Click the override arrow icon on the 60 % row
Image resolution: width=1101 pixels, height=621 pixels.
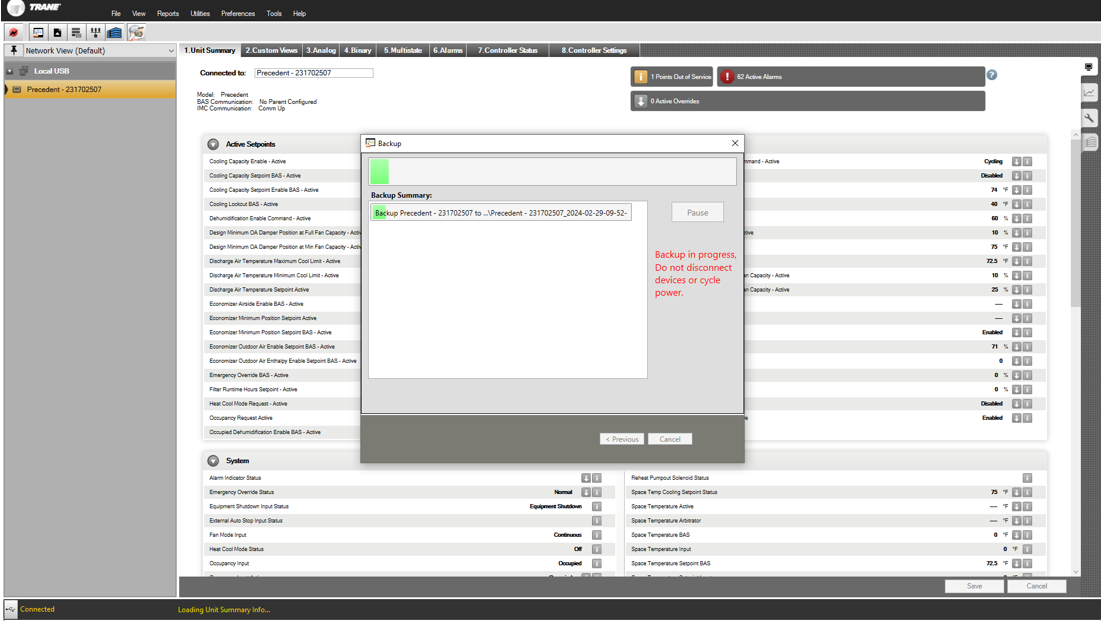[1016, 218]
